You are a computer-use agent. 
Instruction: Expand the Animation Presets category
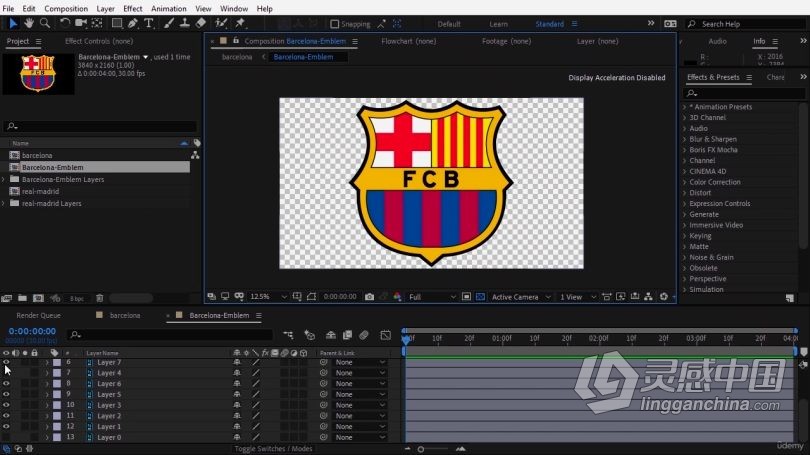[x=685, y=107]
